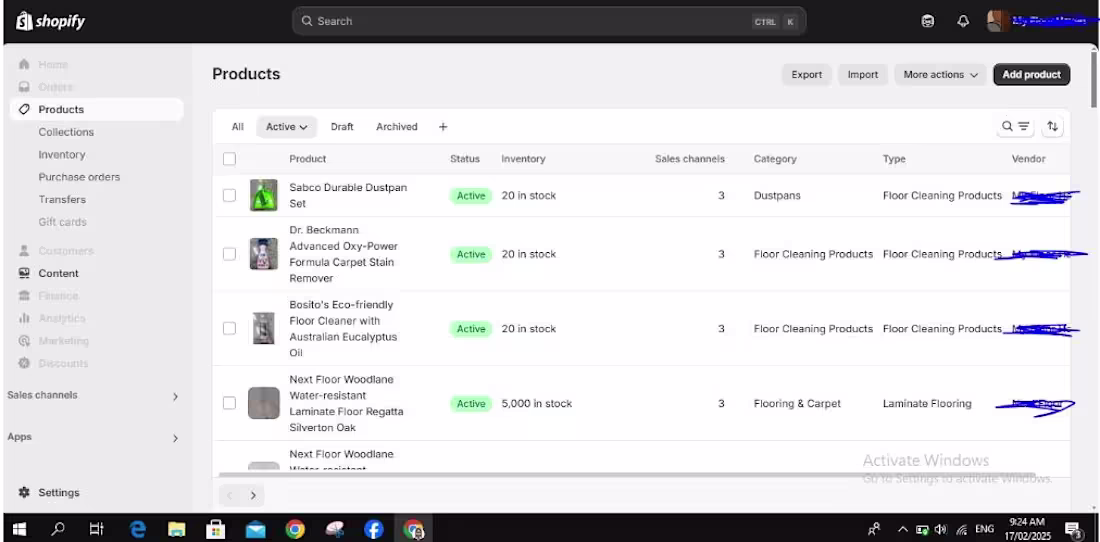The image size is (1100, 542).
Task: Select all products checkbox in header
Action: 229,159
